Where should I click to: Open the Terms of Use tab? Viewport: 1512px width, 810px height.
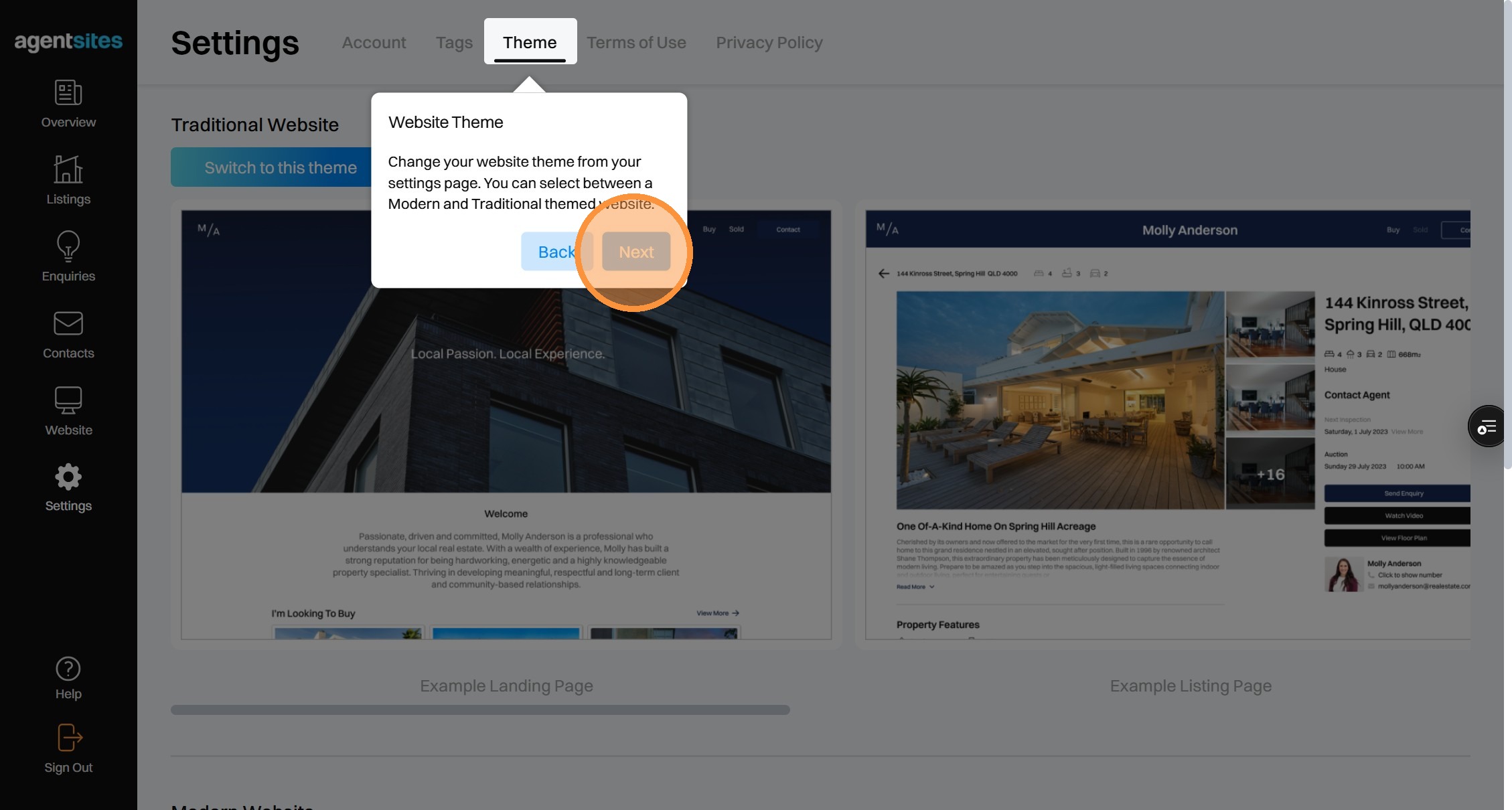tap(636, 42)
